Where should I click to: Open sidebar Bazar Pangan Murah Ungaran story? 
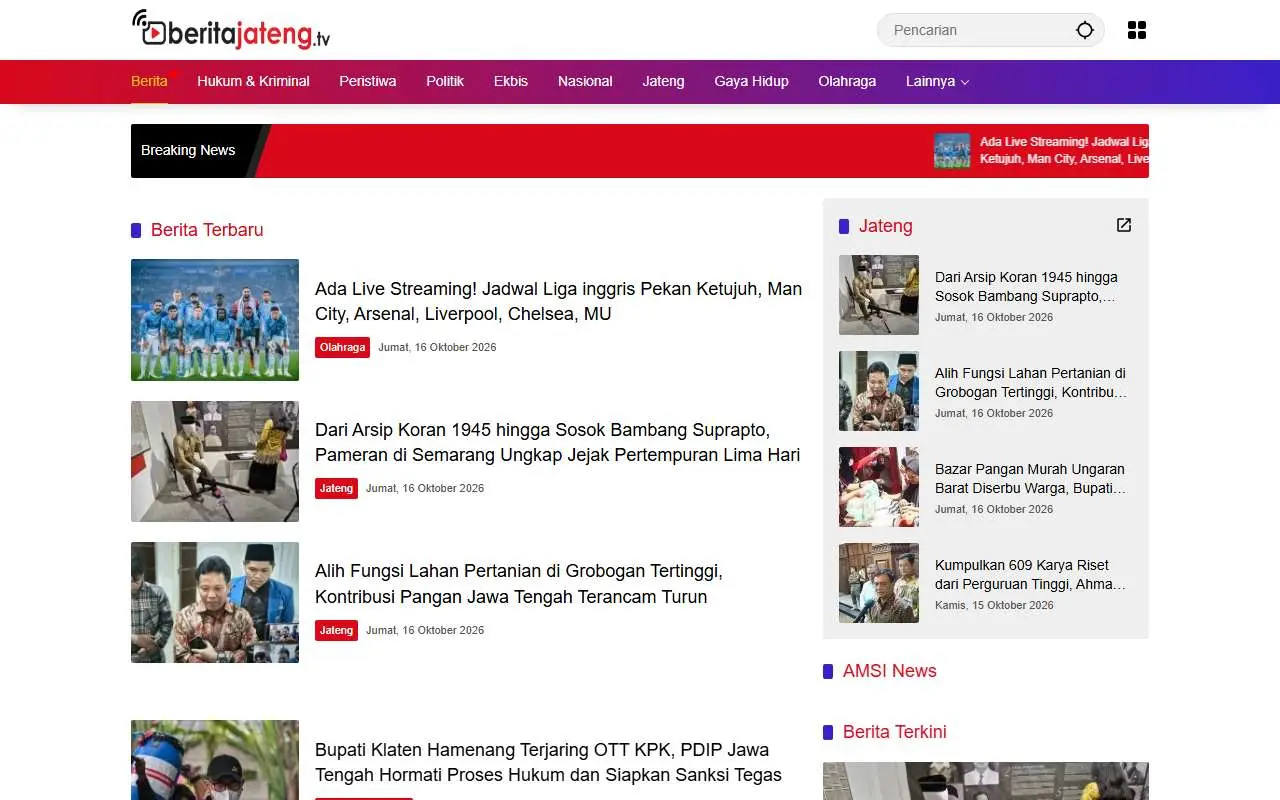[x=1031, y=478]
